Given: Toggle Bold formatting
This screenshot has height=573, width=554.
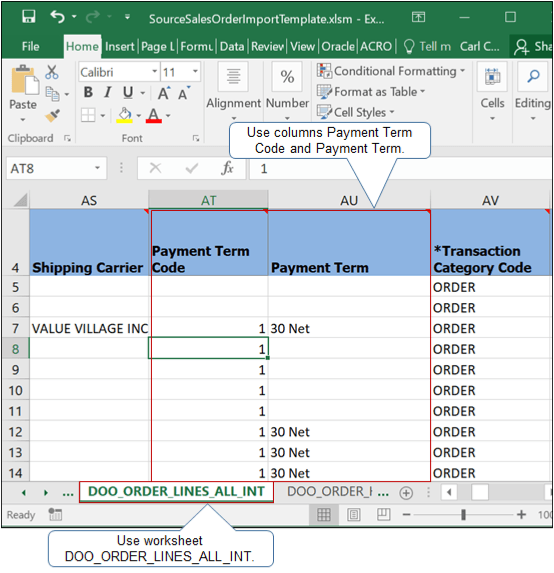Looking at the screenshot, I should coord(88,92).
